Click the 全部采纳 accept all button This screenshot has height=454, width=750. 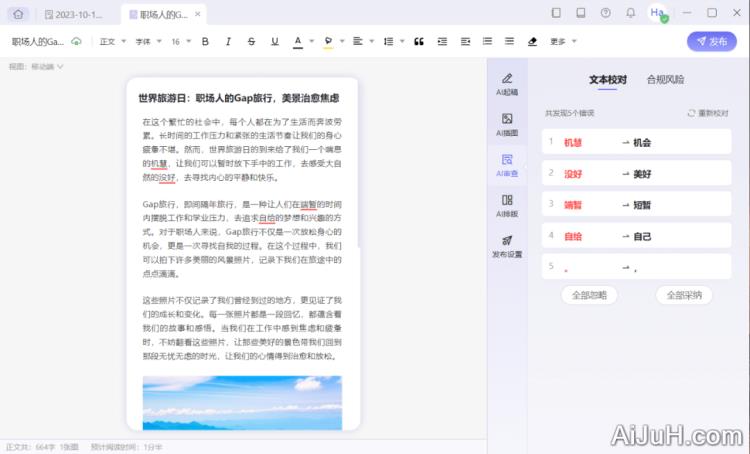(x=684, y=295)
